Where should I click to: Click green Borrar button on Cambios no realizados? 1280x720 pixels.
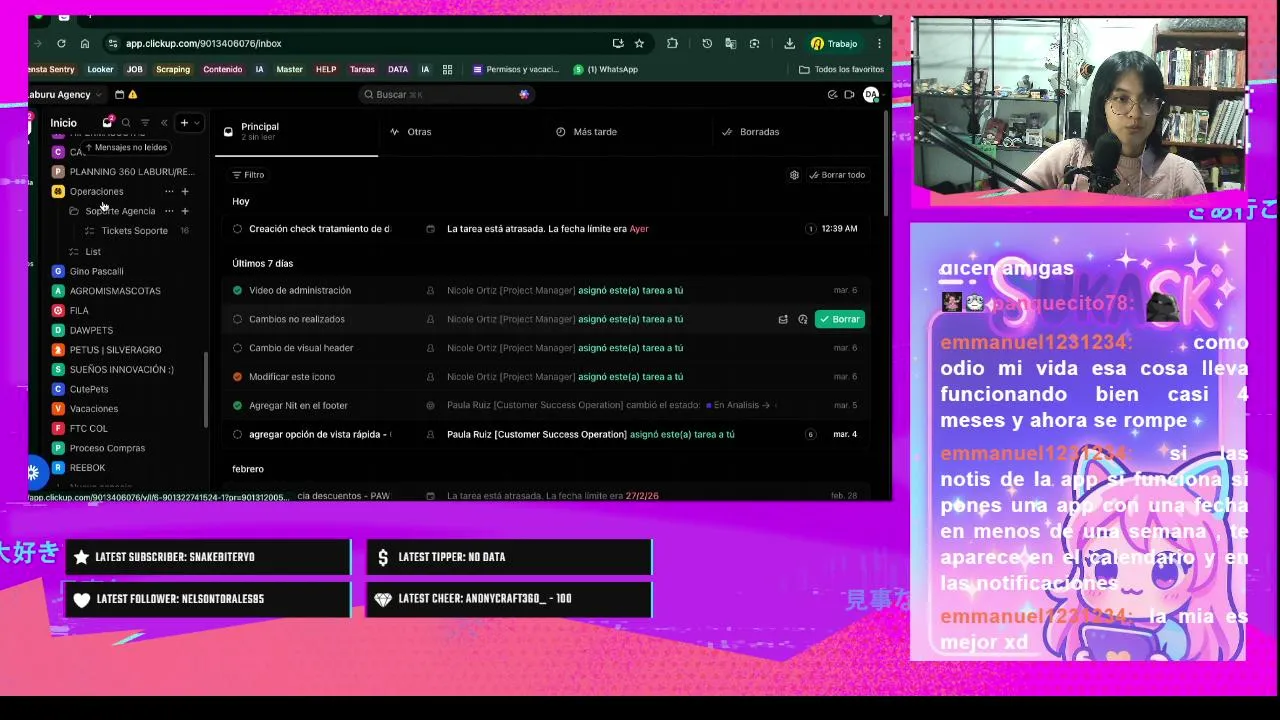coord(839,319)
